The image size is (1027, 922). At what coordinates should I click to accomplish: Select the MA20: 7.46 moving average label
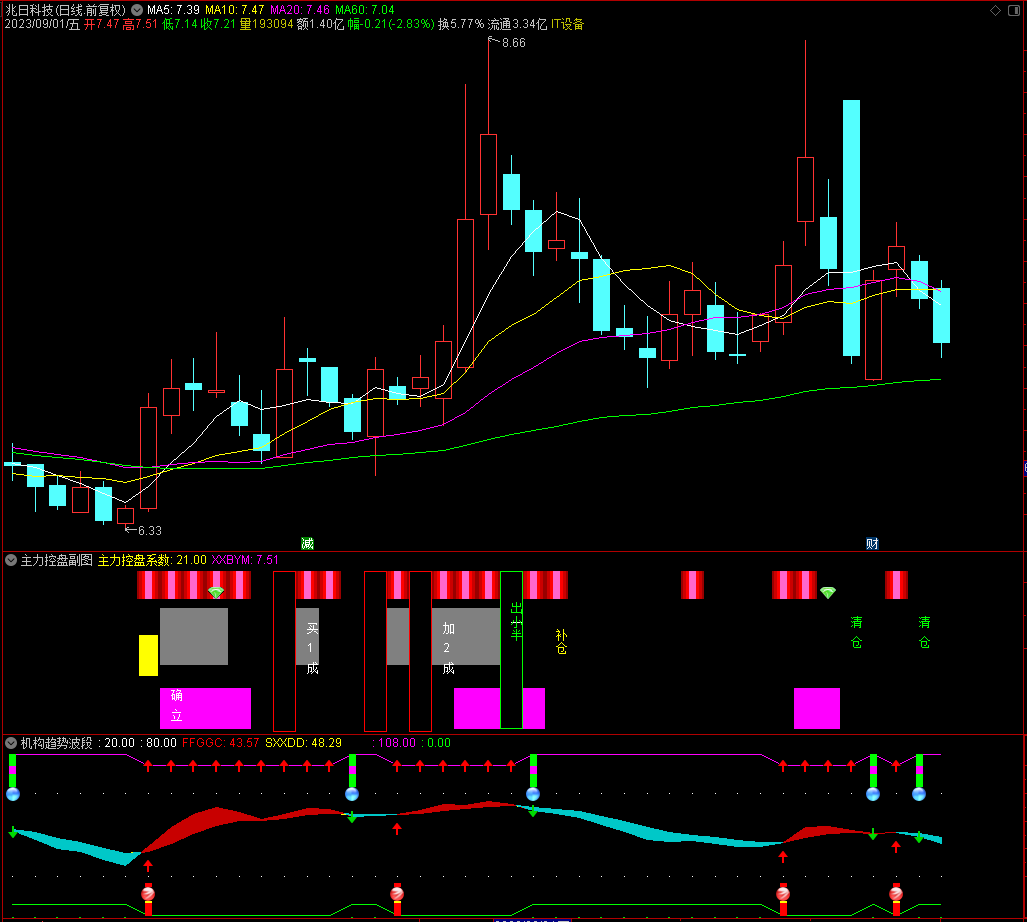pyautogui.click(x=300, y=10)
